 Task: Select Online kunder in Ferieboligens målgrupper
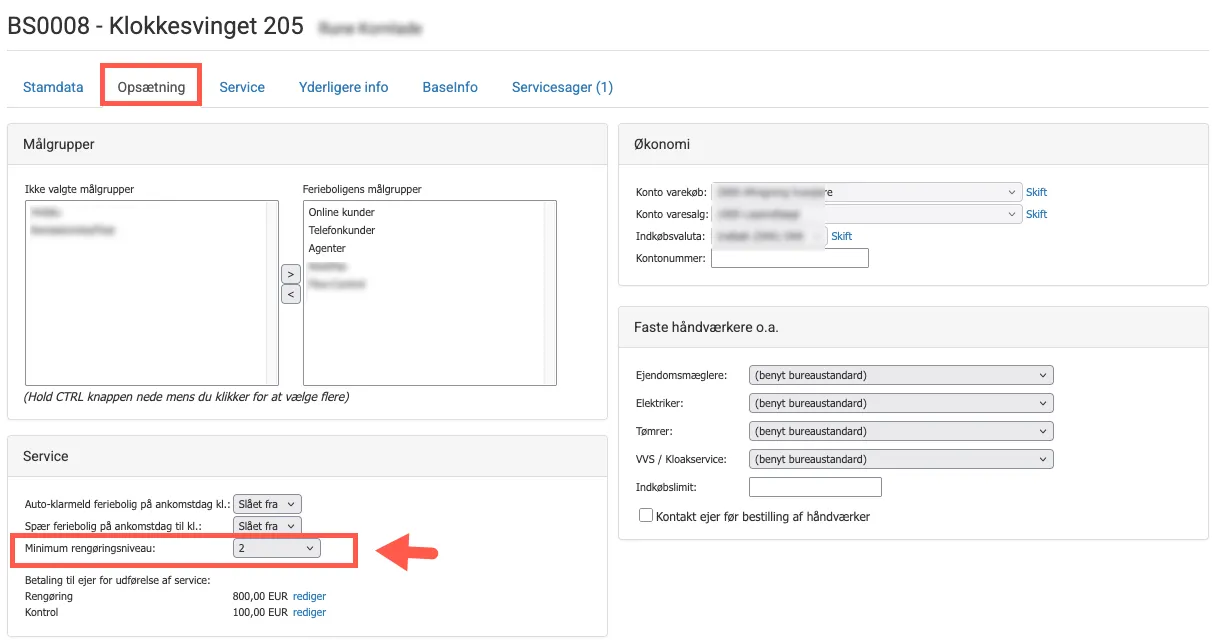coord(341,212)
